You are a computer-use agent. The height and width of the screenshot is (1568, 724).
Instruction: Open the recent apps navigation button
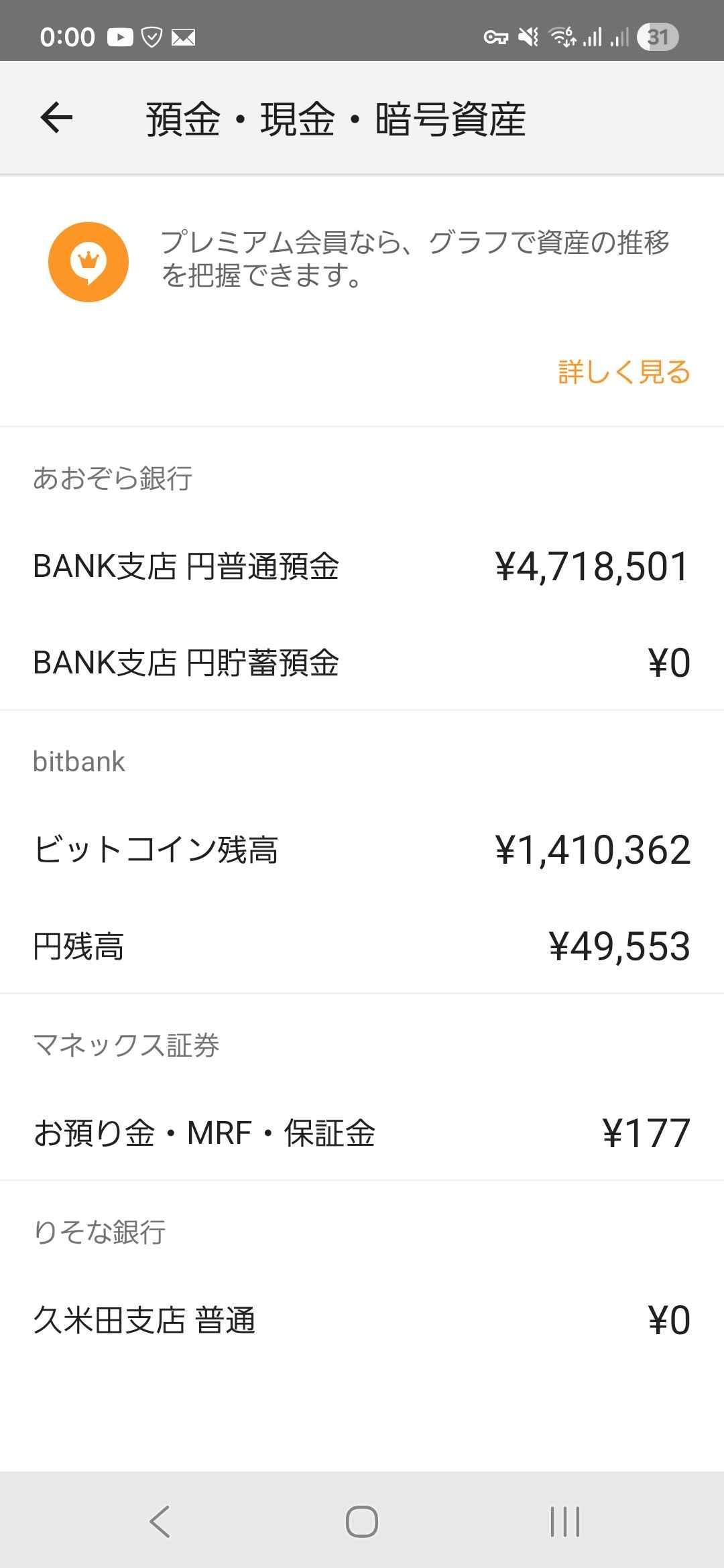click(x=564, y=1521)
